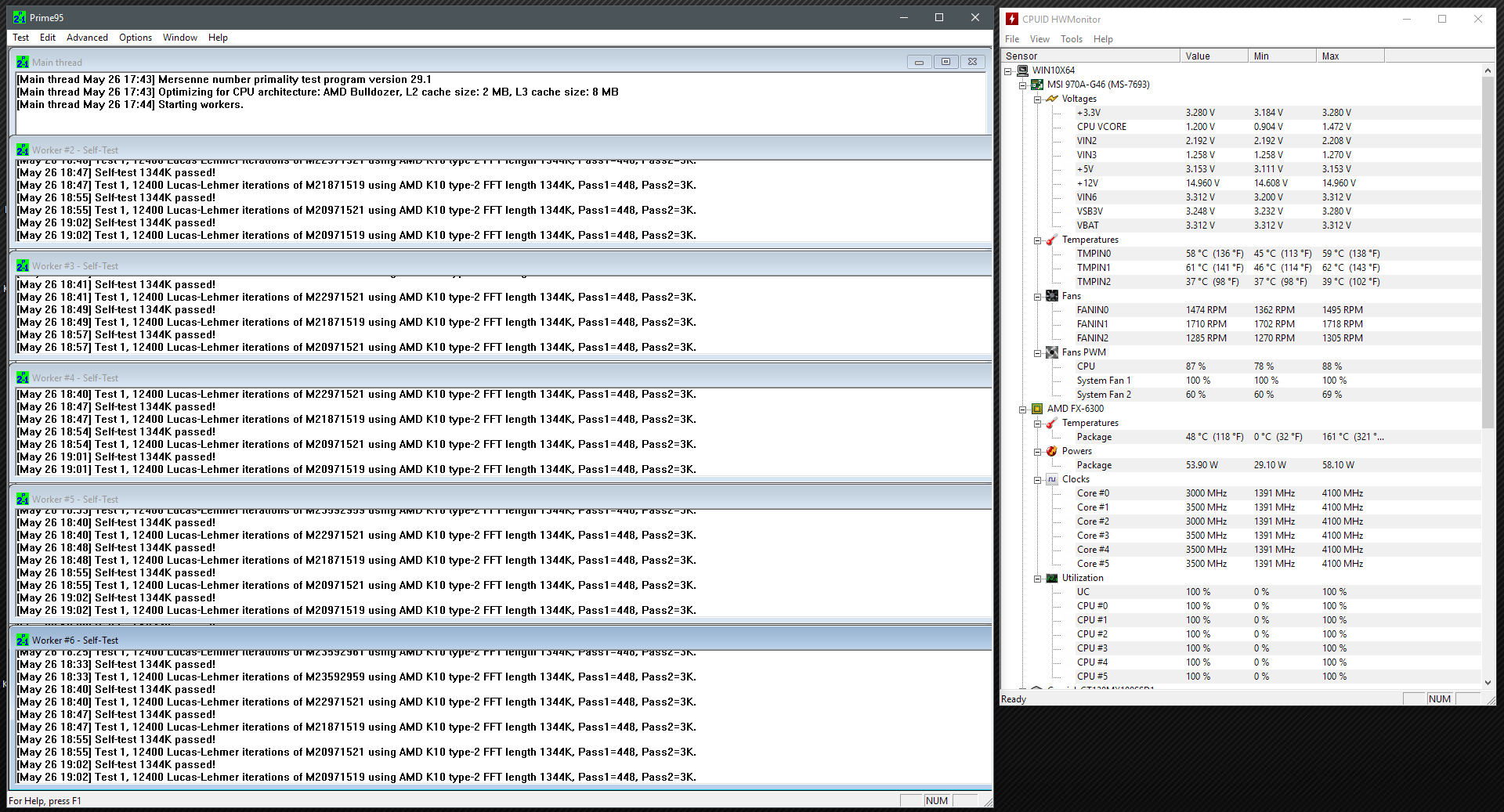Click the Max column header
1504x812 pixels.
point(1350,56)
